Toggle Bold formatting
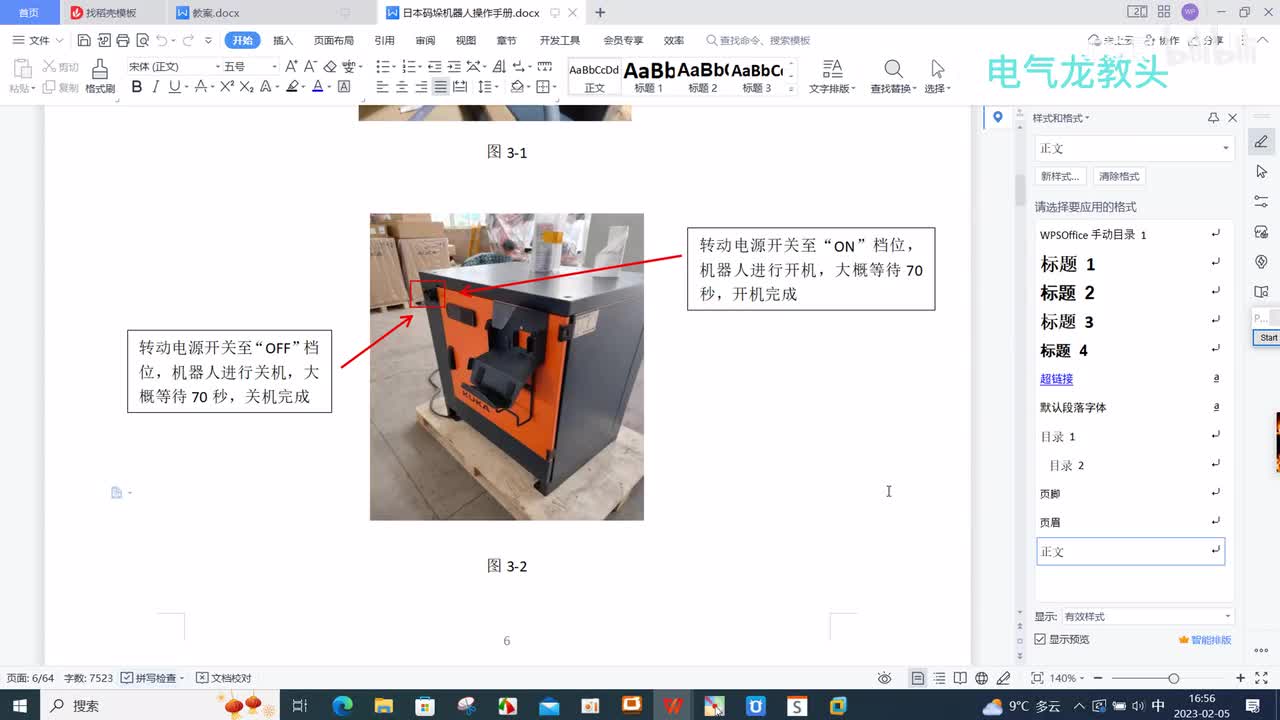Viewport: 1280px width, 720px height. coord(137,87)
